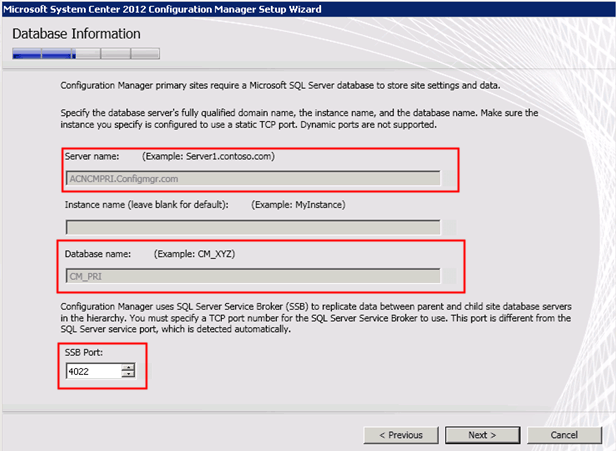Screen dimensions: 616x451
Task: Click the sentence about primary sites requiring SQL Server
Action: [280, 85]
